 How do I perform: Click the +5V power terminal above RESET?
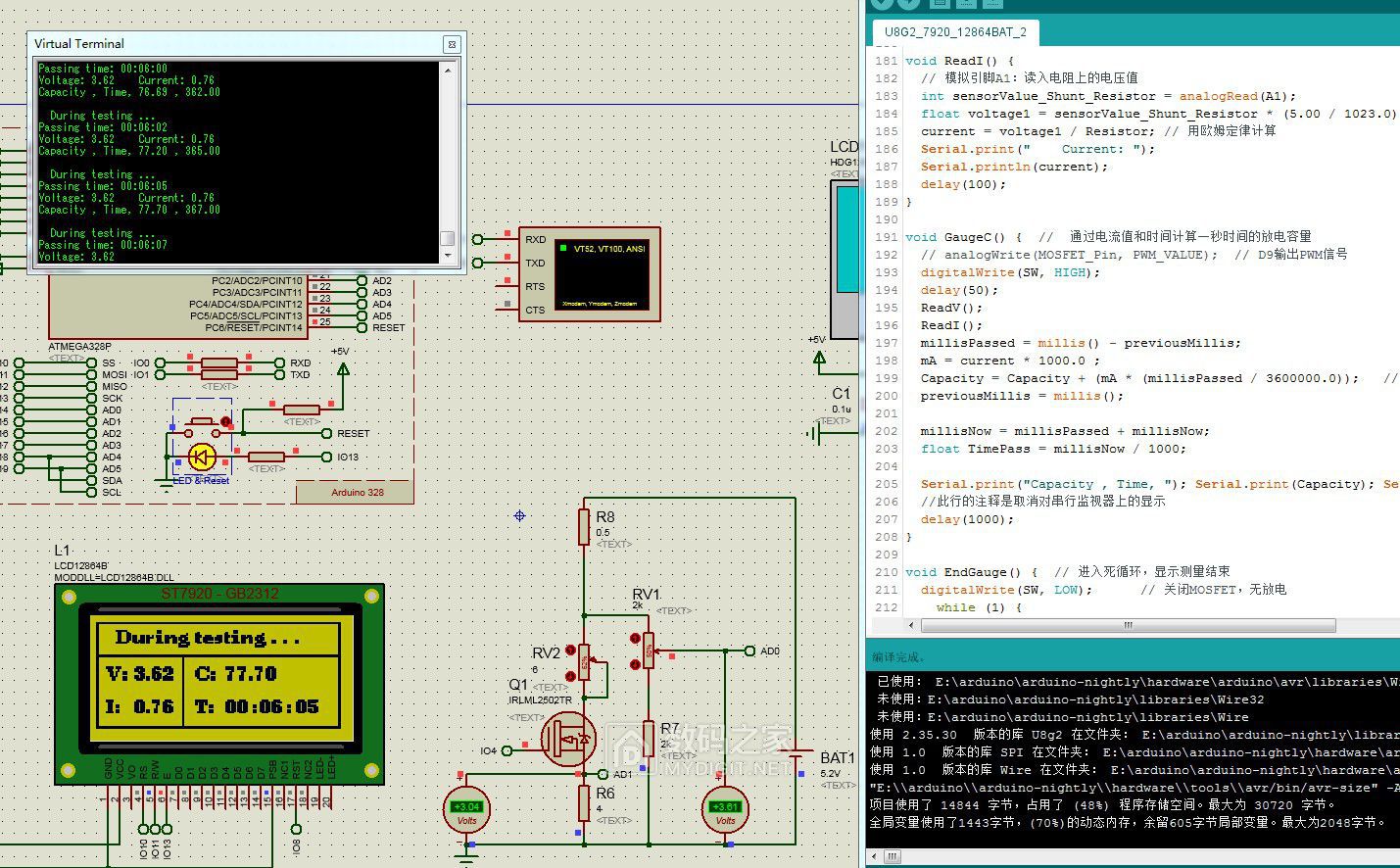click(x=342, y=368)
